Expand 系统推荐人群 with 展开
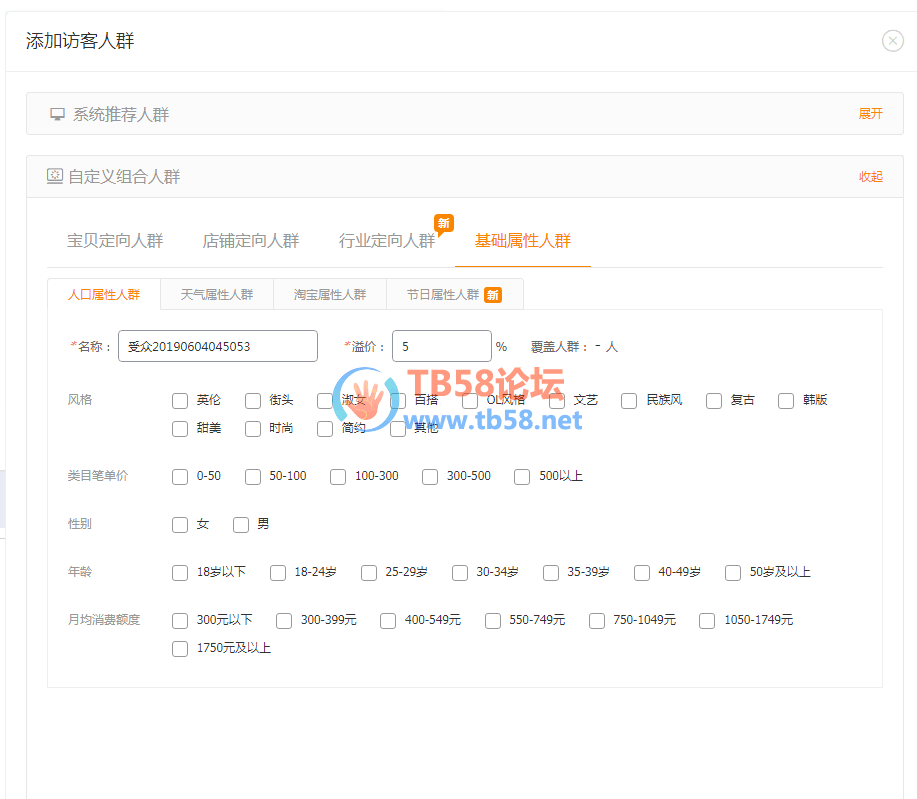This screenshot has height=799, width=917. pos(870,114)
